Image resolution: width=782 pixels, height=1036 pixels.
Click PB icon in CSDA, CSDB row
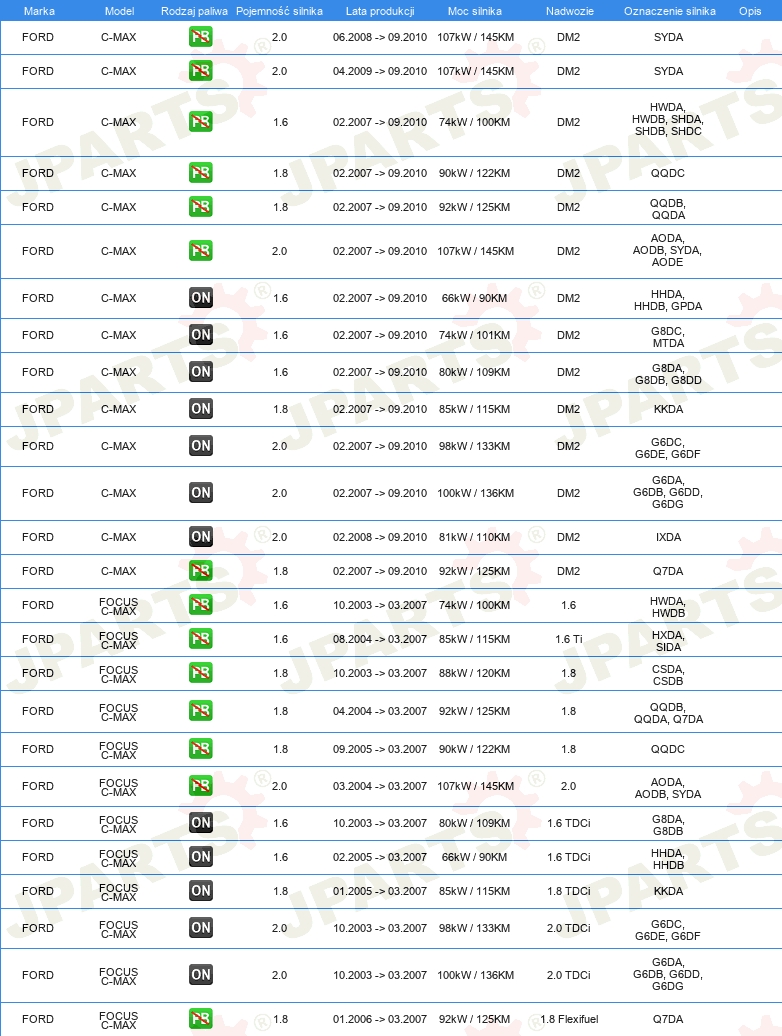201,673
